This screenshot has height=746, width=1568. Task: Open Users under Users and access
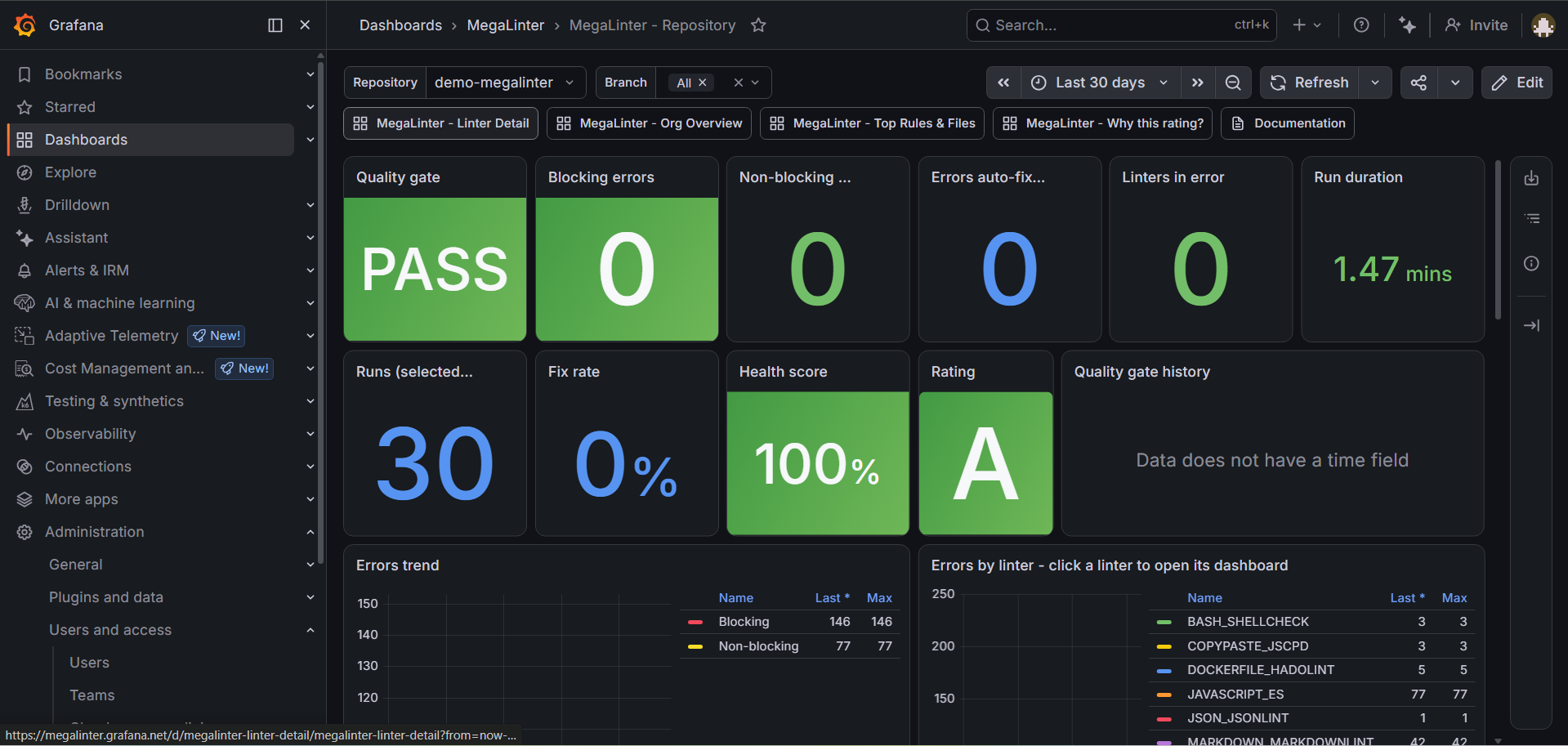(x=89, y=663)
